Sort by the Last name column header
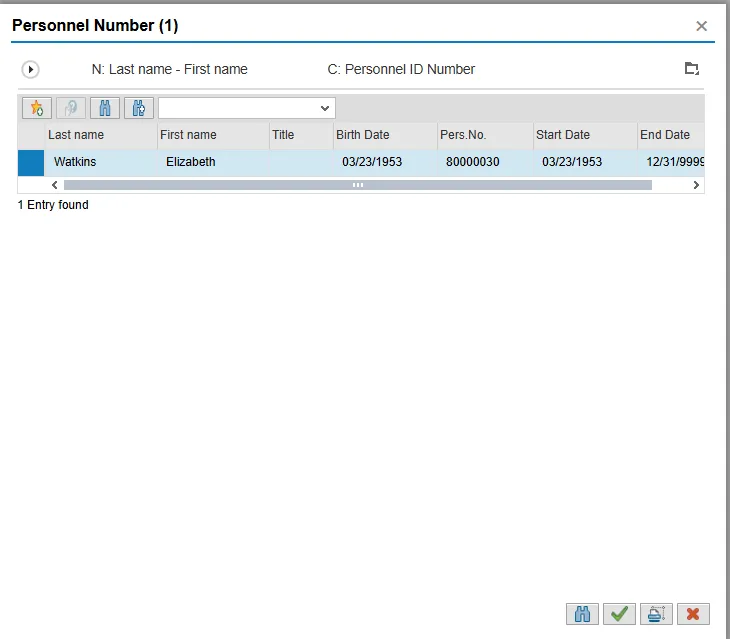730x639 pixels. [76, 135]
